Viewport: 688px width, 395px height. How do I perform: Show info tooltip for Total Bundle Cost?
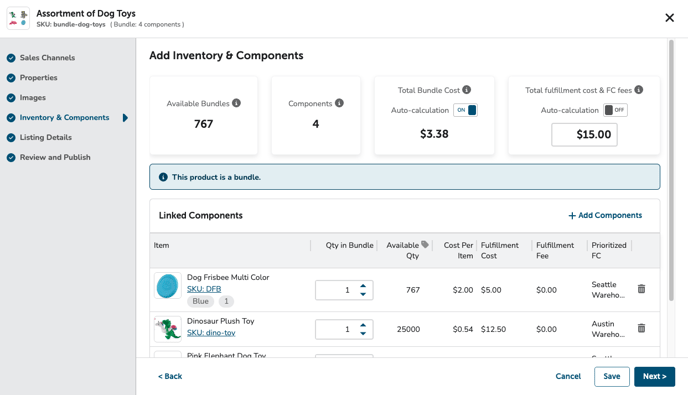pyautogui.click(x=466, y=90)
